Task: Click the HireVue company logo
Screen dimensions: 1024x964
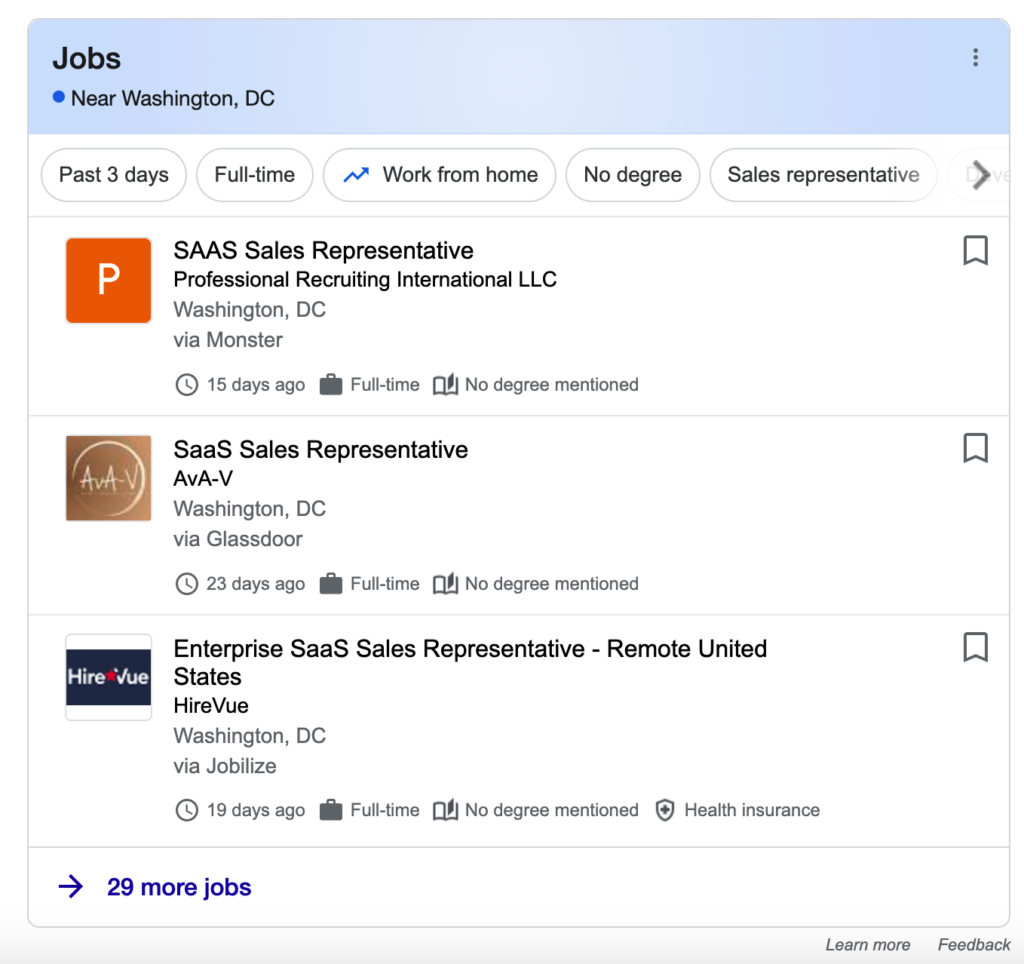Action: [x=108, y=677]
